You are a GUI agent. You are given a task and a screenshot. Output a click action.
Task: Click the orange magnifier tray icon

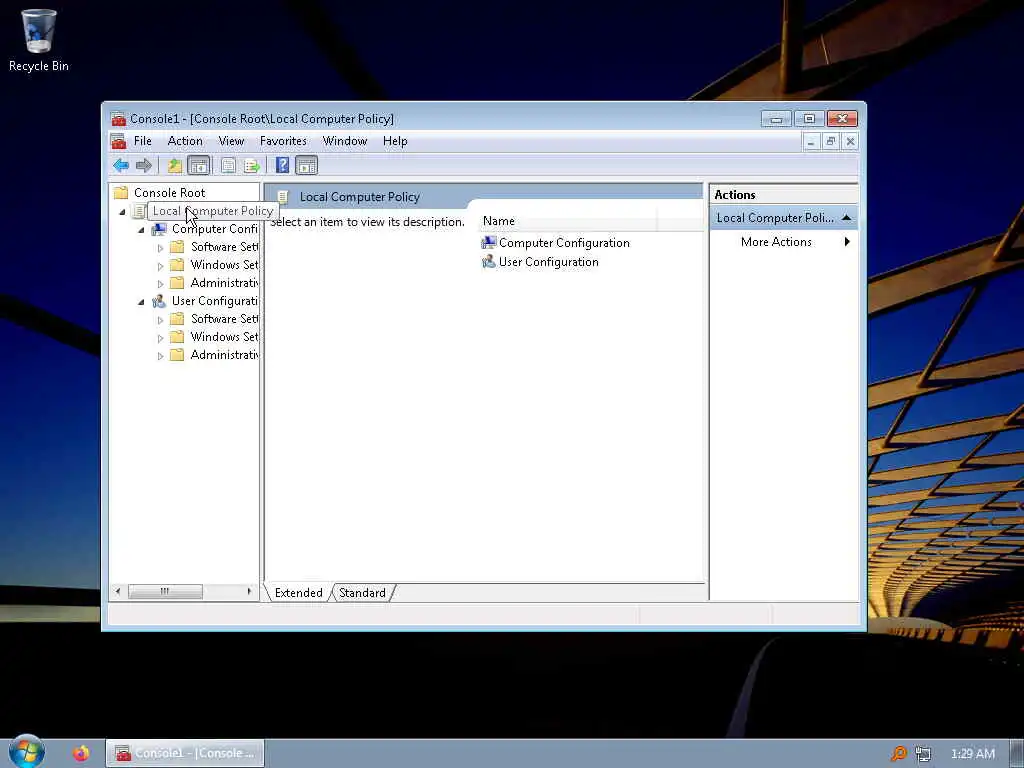(x=899, y=754)
